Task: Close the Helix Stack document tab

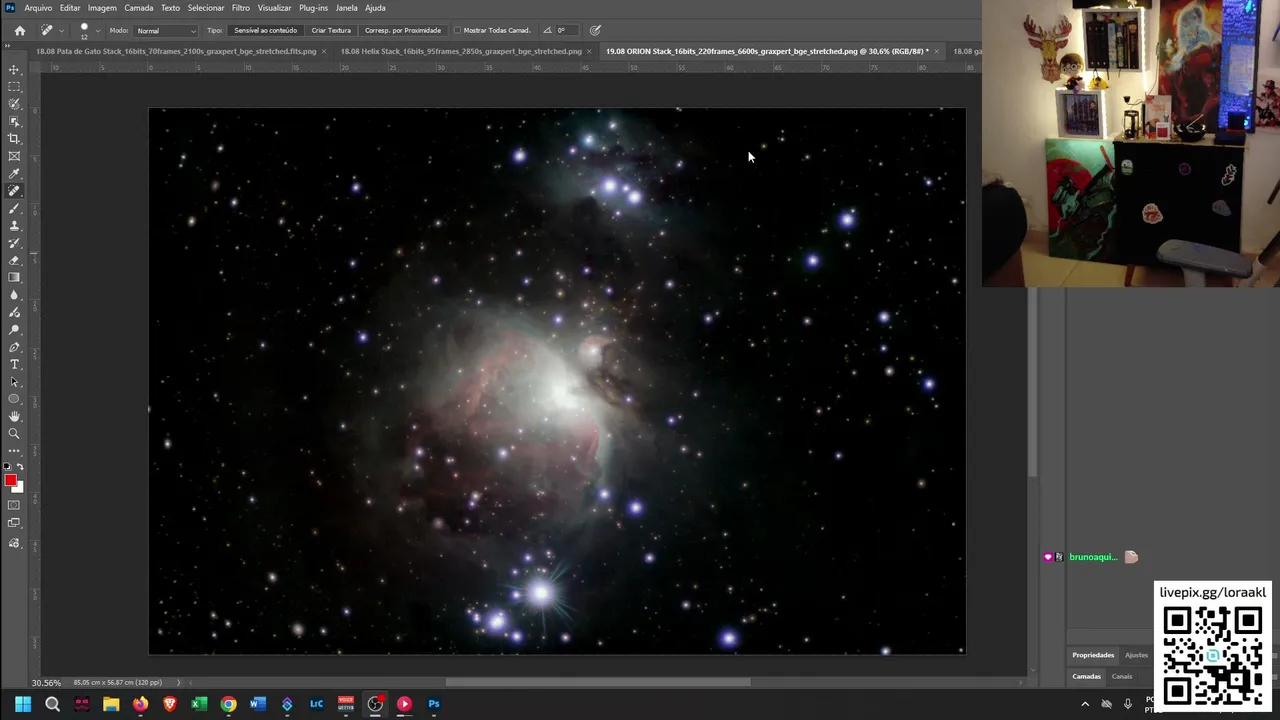Action: tap(589, 51)
